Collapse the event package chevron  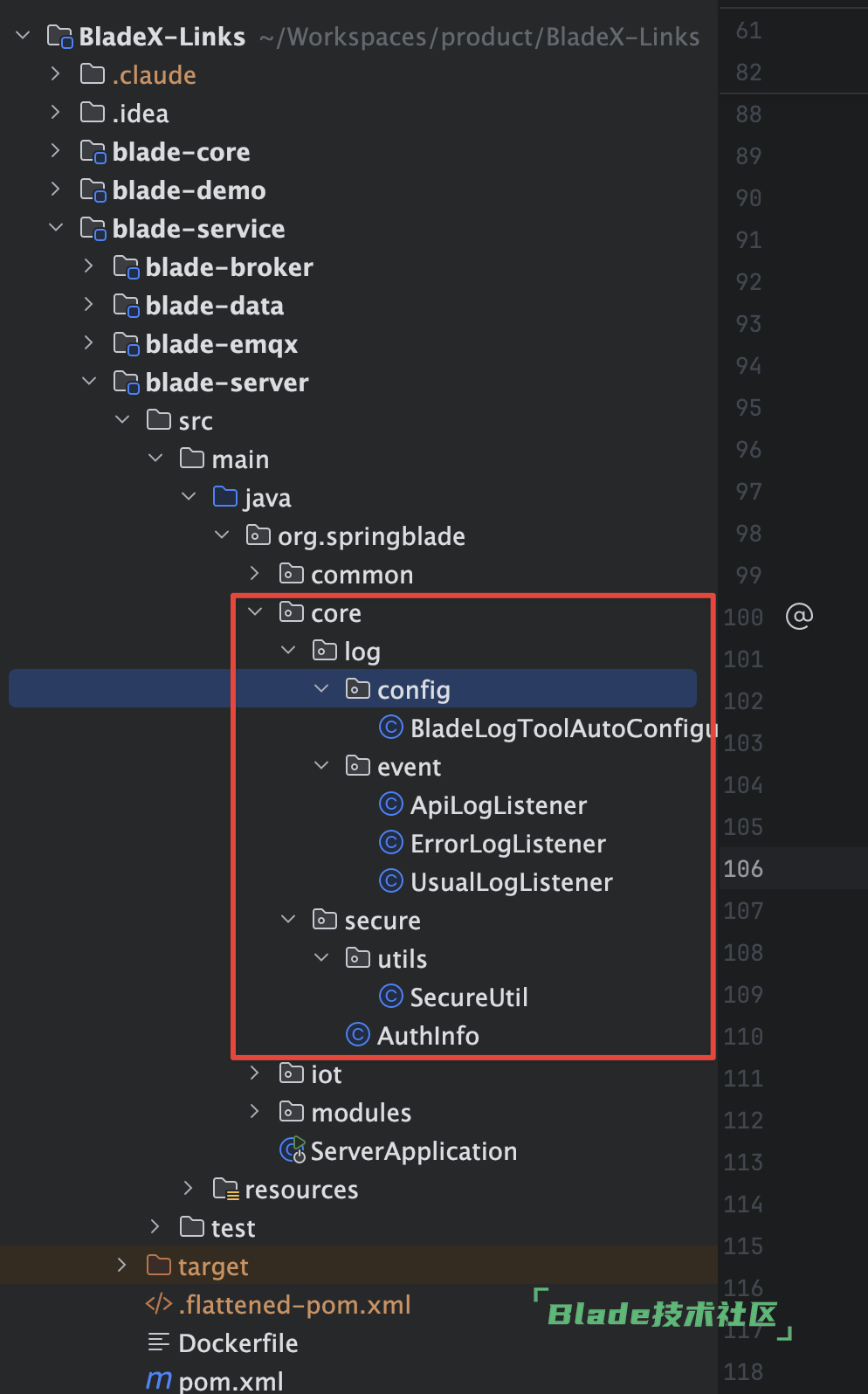(x=321, y=765)
